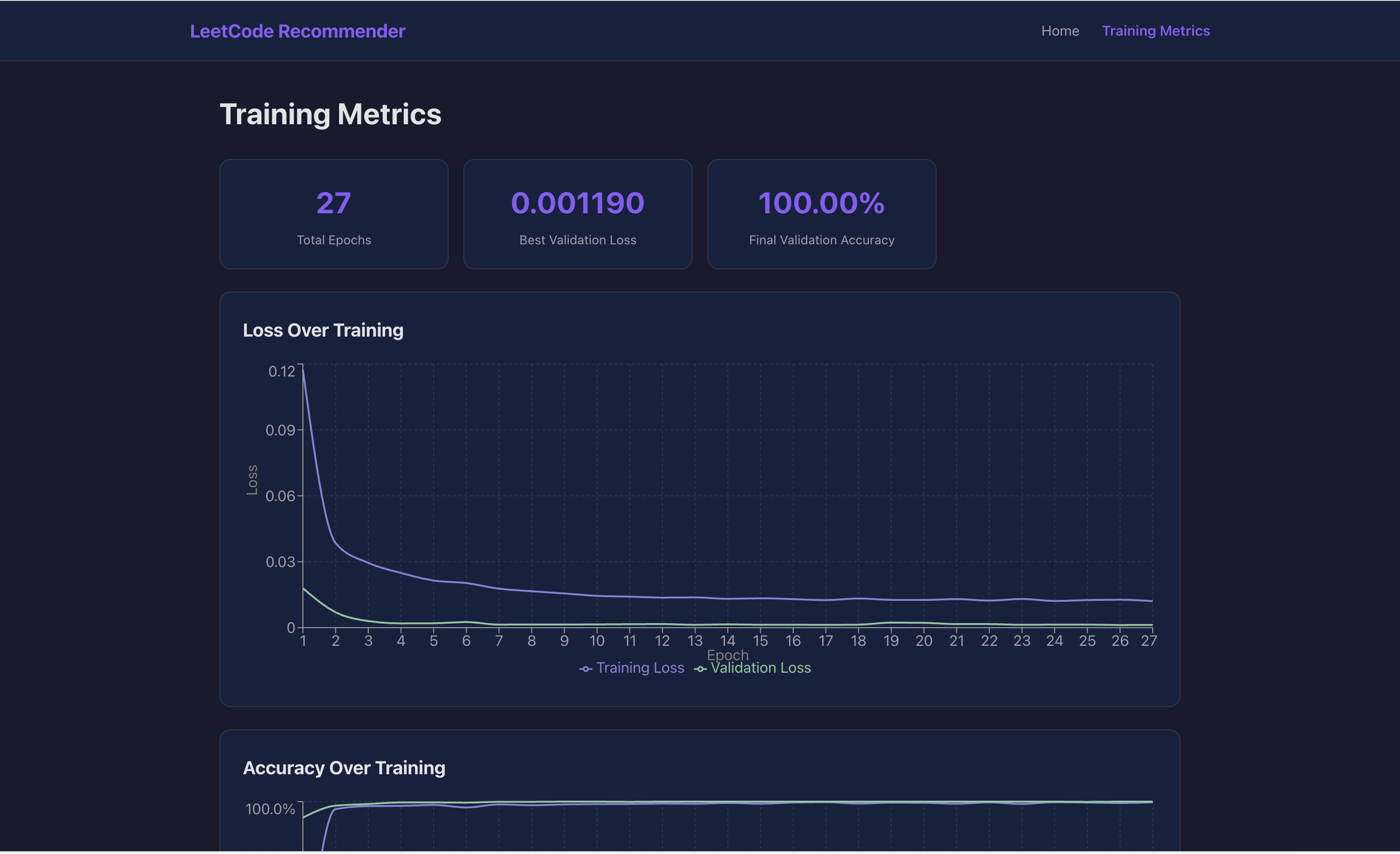Toggle Validation Loss series via legend label
The image size is (1400, 854).
click(x=760, y=668)
